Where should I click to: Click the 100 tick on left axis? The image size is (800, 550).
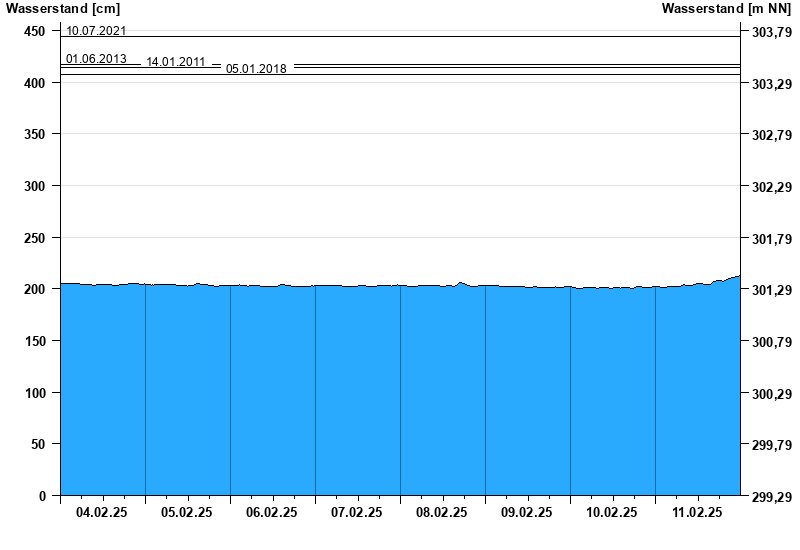[x=35, y=392]
